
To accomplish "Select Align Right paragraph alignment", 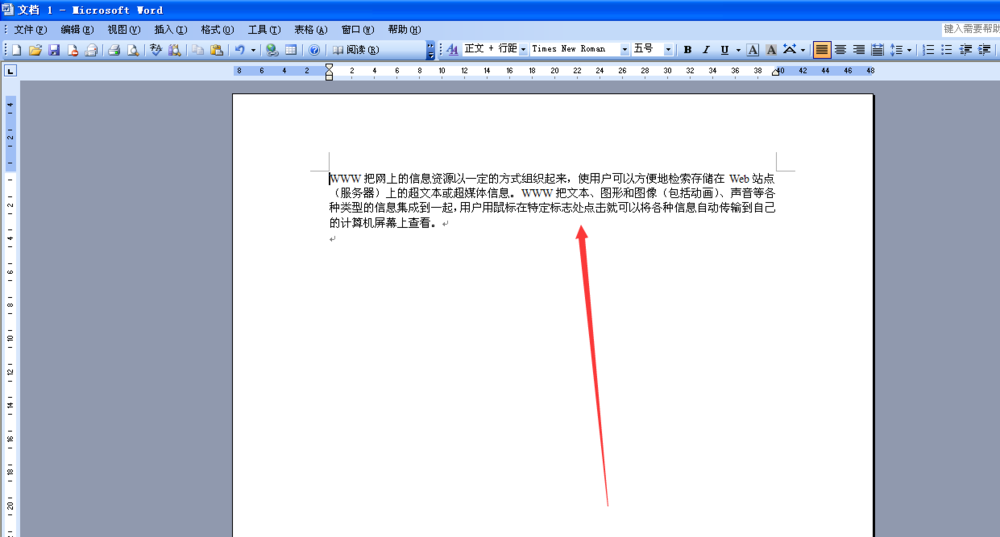I will pyautogui.click(x=859, y=50).
